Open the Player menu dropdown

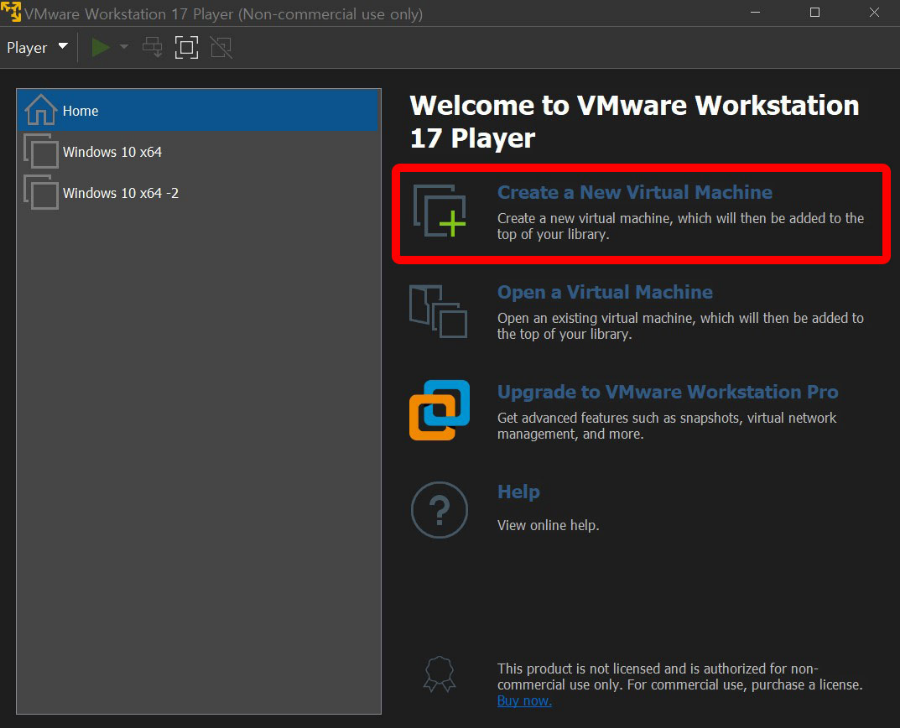click(x=37, y=48)
